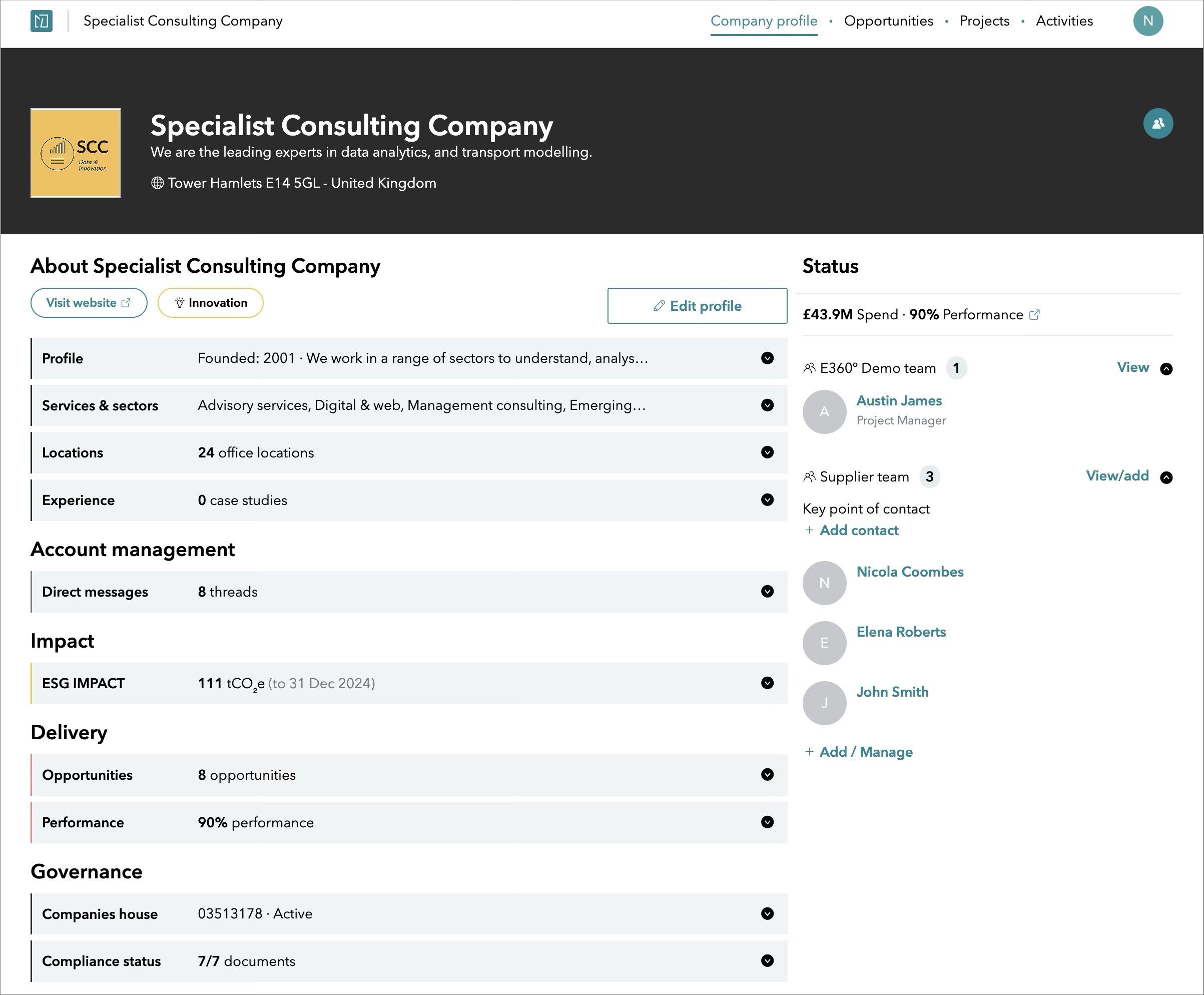The width and height of the screenshot is (1204, 995).
Task: Click '8 opportunities' text
Action: pos(246,775)
